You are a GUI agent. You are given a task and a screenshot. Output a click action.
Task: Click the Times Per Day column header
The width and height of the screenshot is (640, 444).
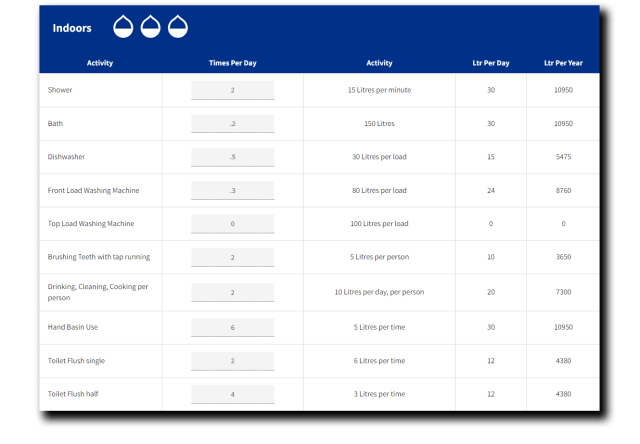[233, 63]
